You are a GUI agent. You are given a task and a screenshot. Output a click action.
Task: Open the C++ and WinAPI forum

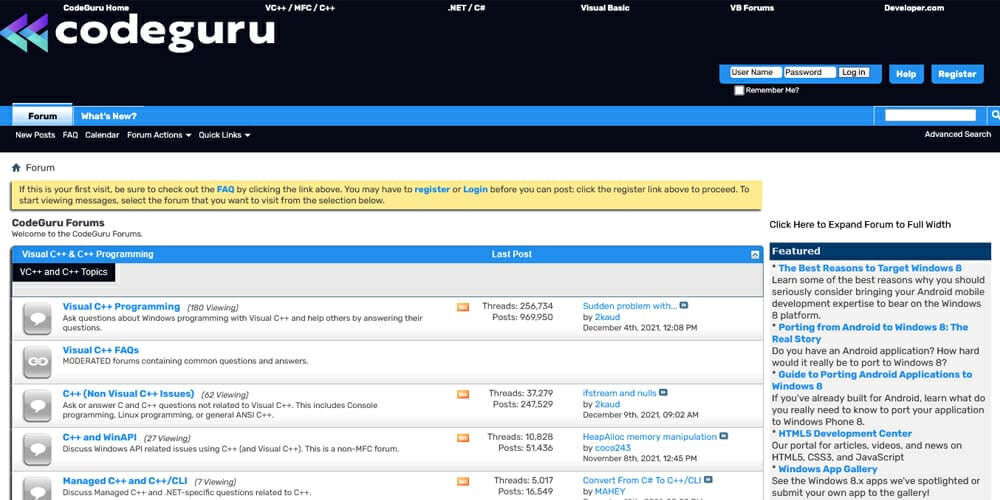click(99, 437)
